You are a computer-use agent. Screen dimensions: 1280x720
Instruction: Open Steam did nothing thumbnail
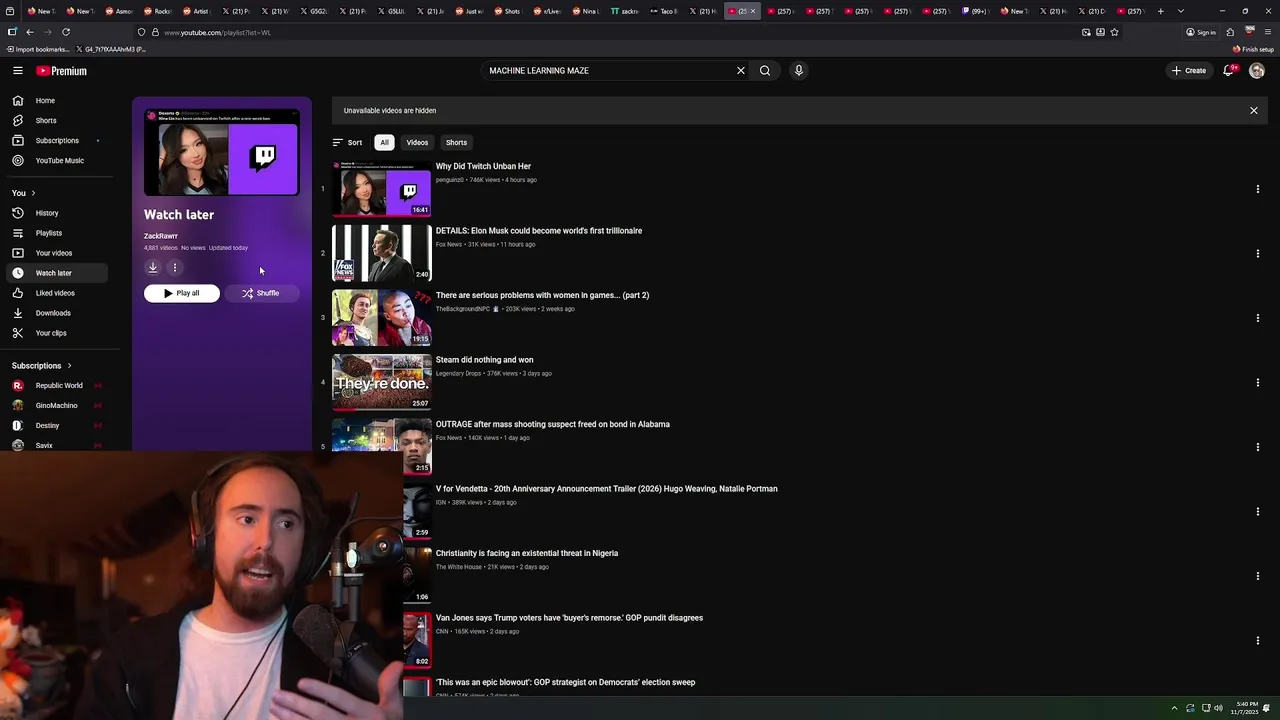pos(381,382)
